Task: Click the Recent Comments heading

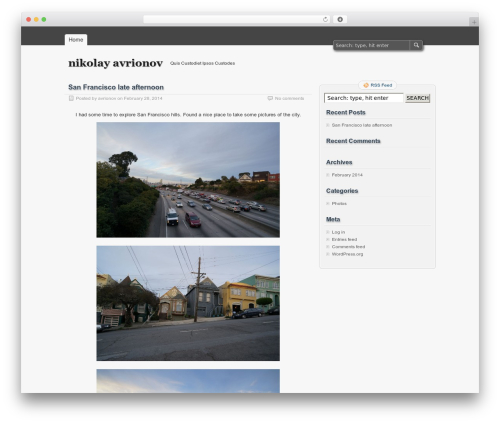Action: (x=353, y=141)
